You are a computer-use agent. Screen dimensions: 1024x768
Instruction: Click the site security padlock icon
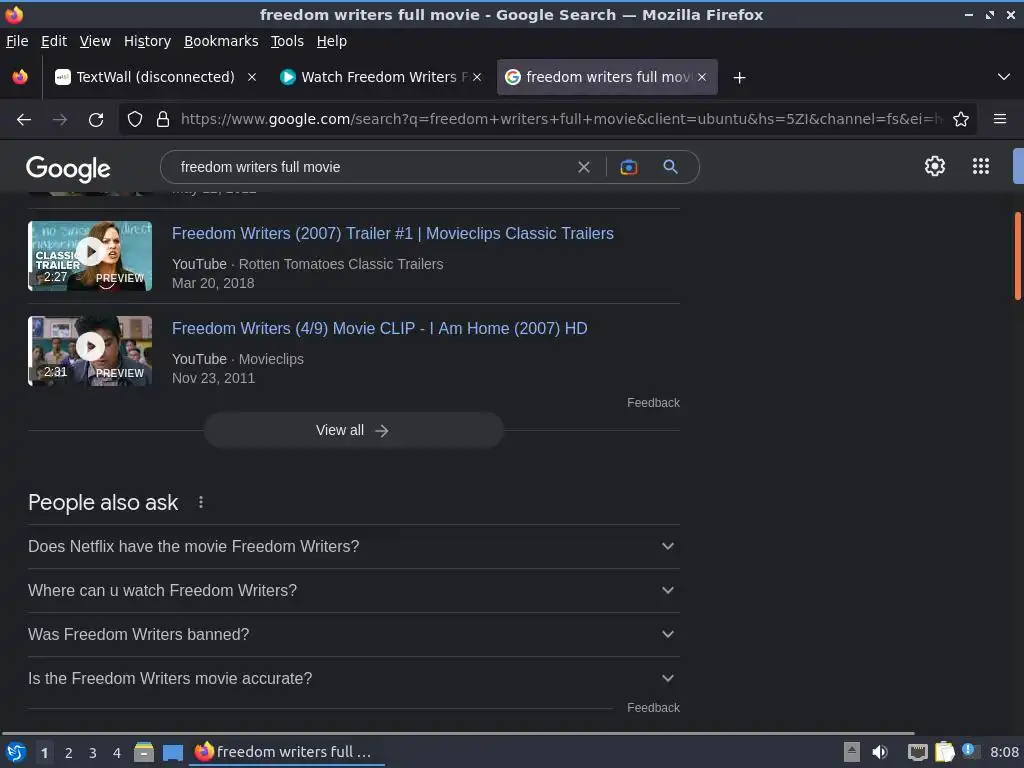pos(163,120)
